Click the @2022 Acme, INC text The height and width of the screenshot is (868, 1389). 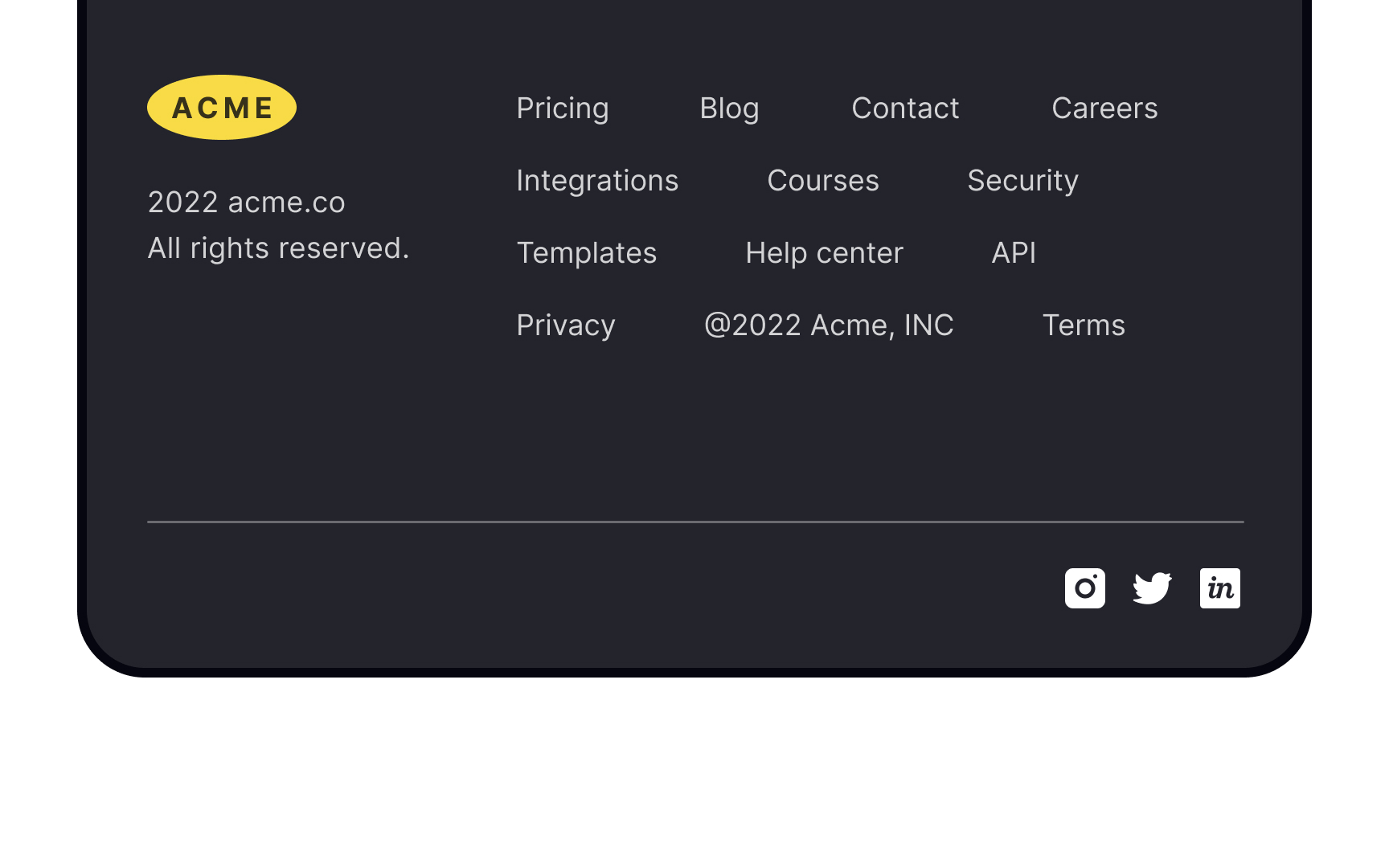(829, 325)
